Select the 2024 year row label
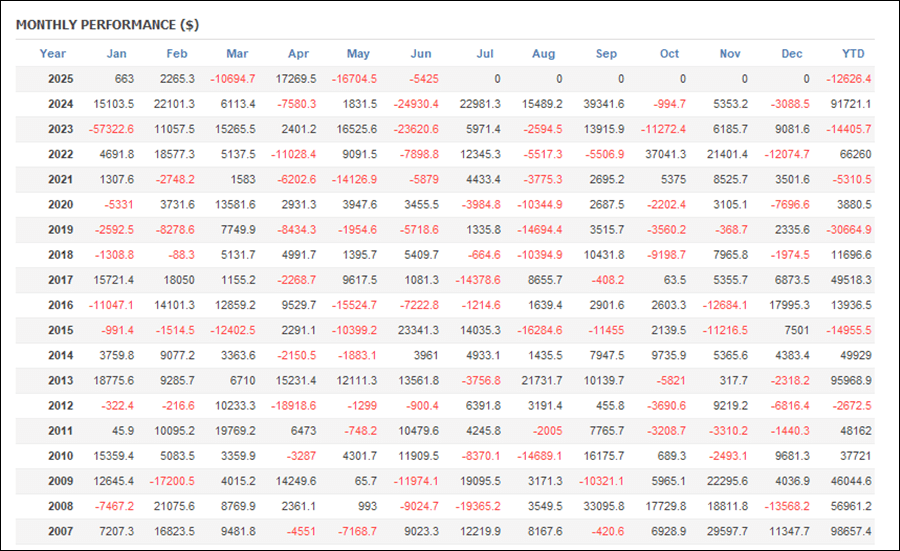This screenshot has height=551, width=900. click(60, 104)
